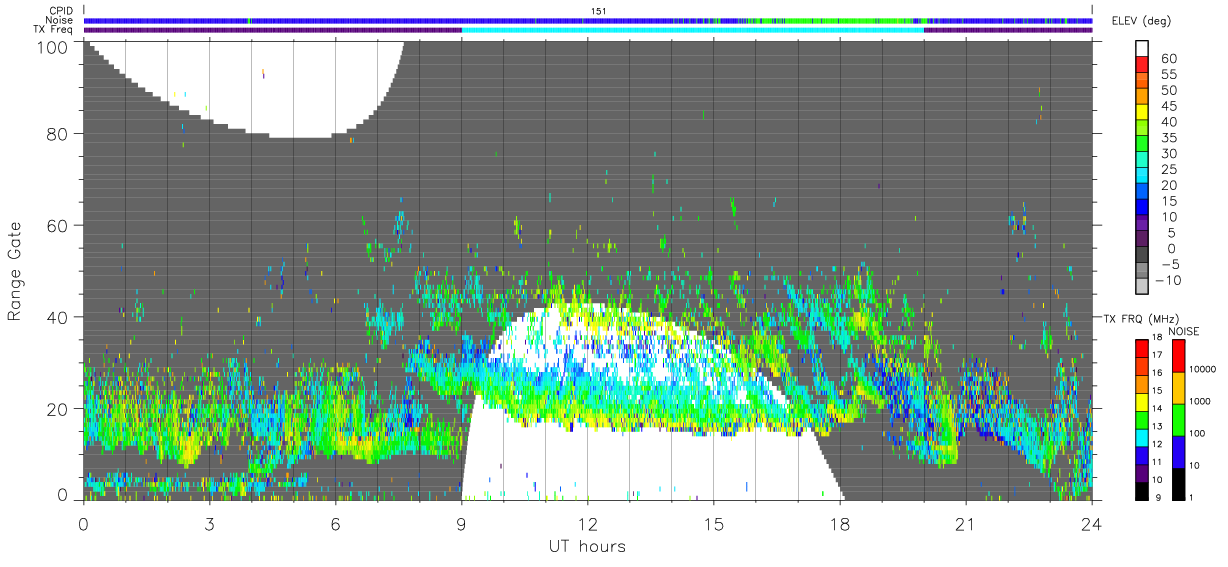Image resolution: width=1228 pixels, height=567 pixels.
Task: Click the white top box of the elevation colorbar
Action: tap(1143, 50)
